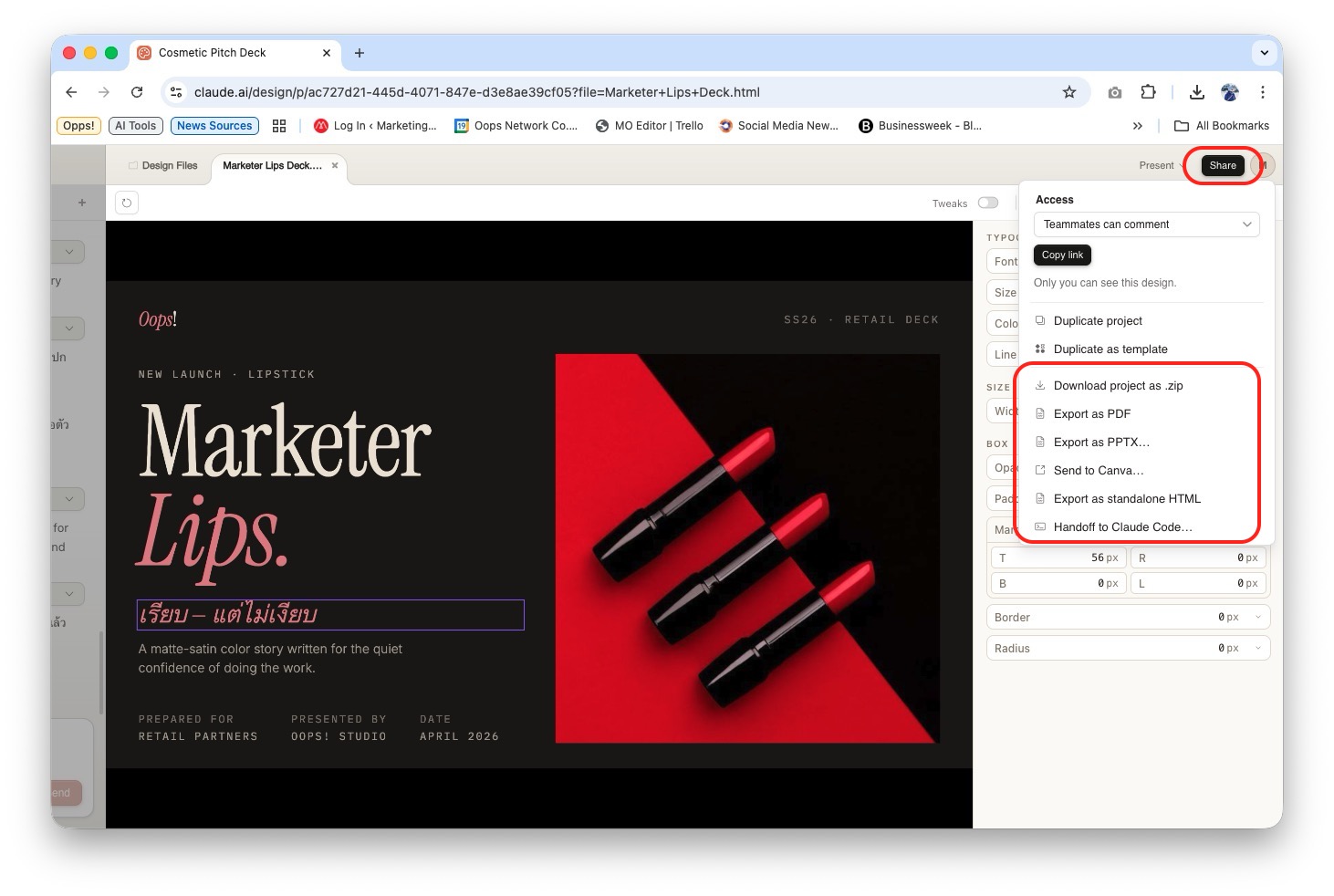Expand the Teammates can comment dropdown
Screen dimensions: 1334x896
[1146, 224]
